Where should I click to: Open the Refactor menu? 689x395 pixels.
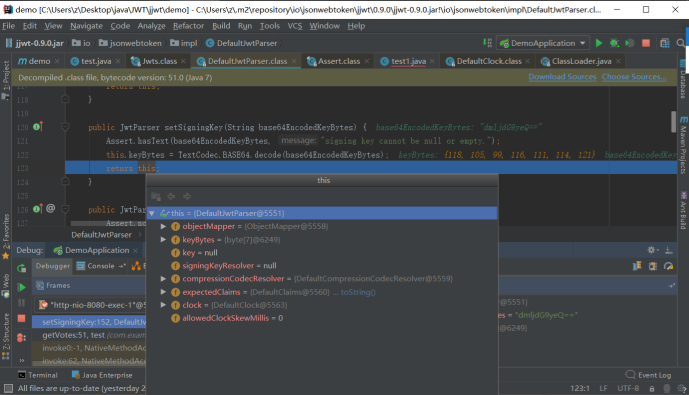tap(188, 26)
